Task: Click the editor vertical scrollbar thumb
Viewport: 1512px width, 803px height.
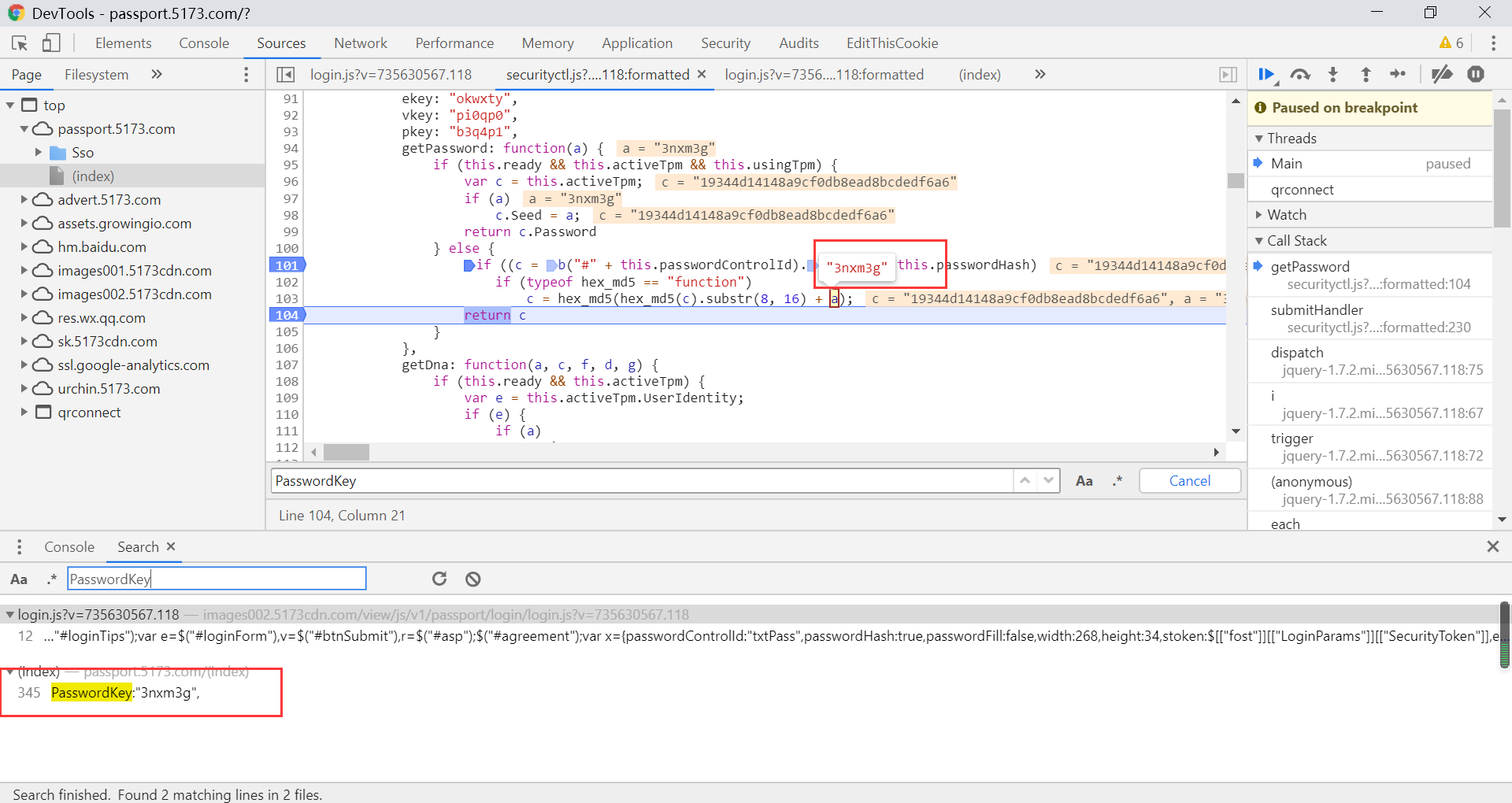Action: 1236,180
